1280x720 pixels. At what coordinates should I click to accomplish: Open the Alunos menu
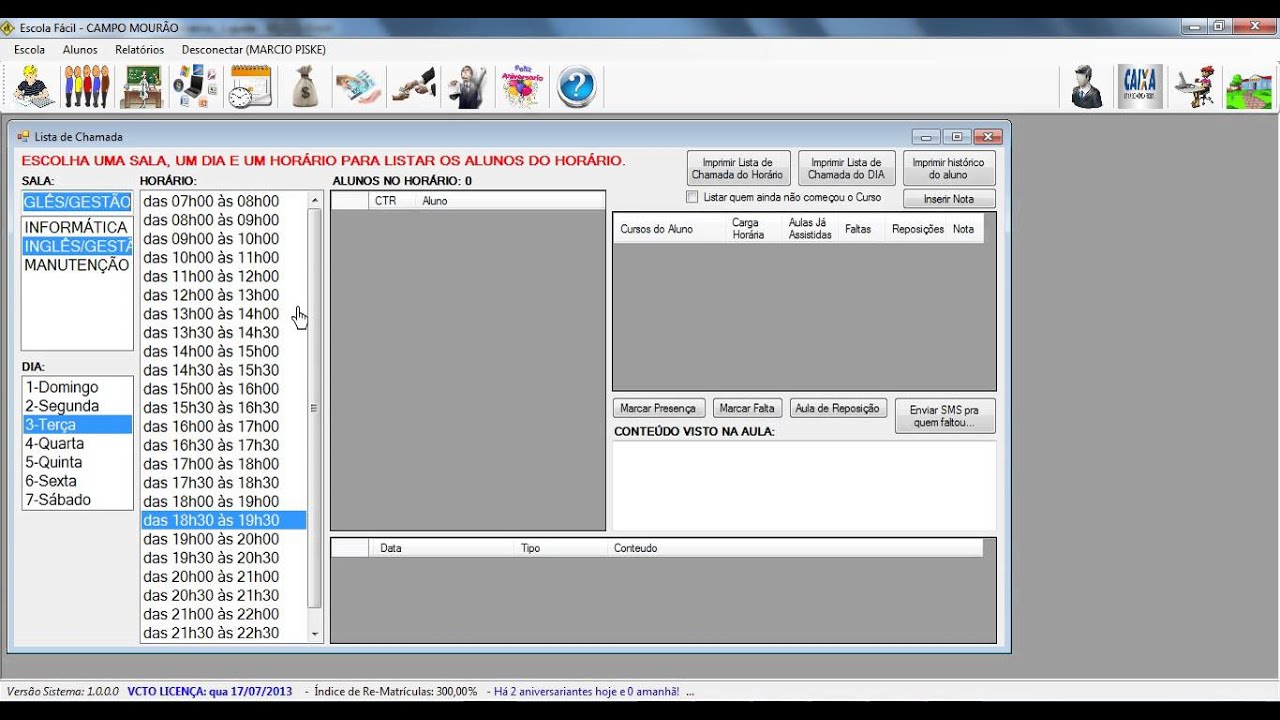click(80, 49)
